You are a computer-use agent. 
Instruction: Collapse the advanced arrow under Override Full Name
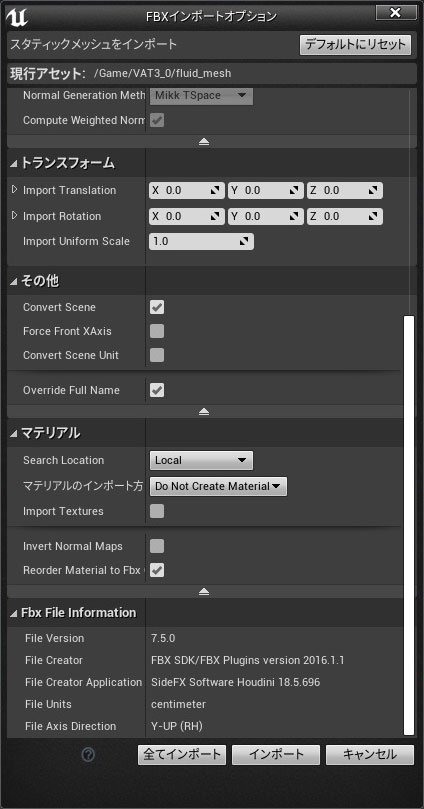[x=204, y=412]
